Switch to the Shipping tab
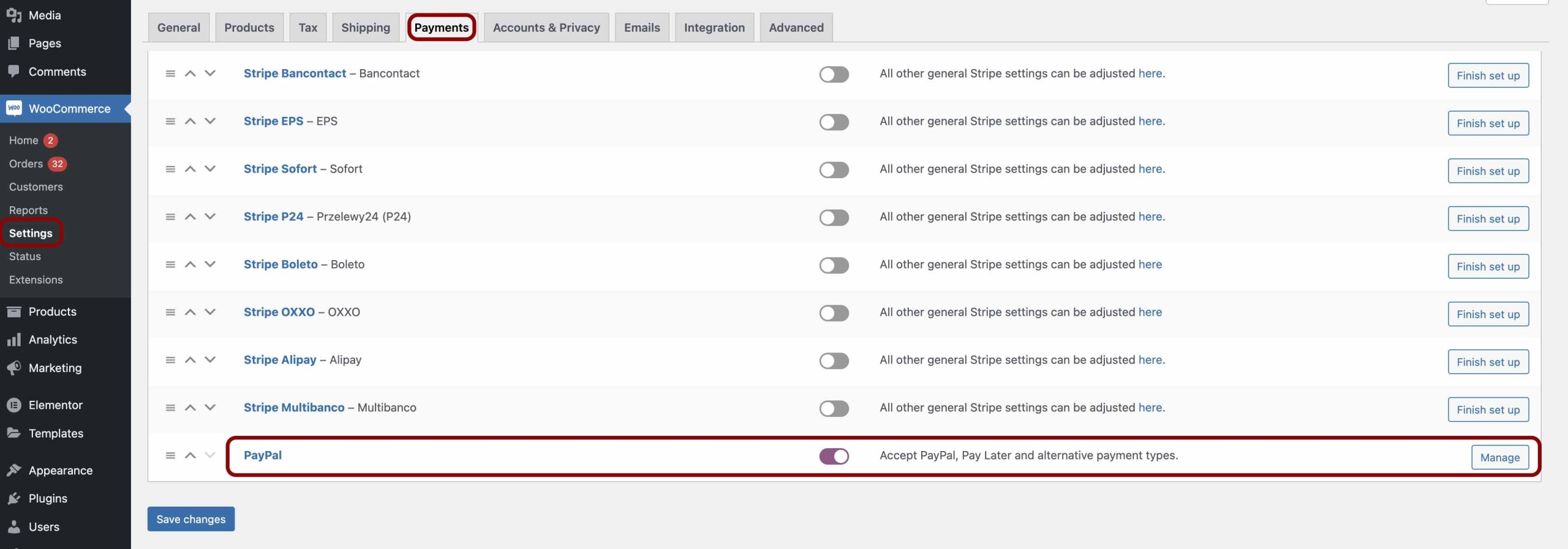The height and width of the screenshot is (549, 1568). click(366, 28)
